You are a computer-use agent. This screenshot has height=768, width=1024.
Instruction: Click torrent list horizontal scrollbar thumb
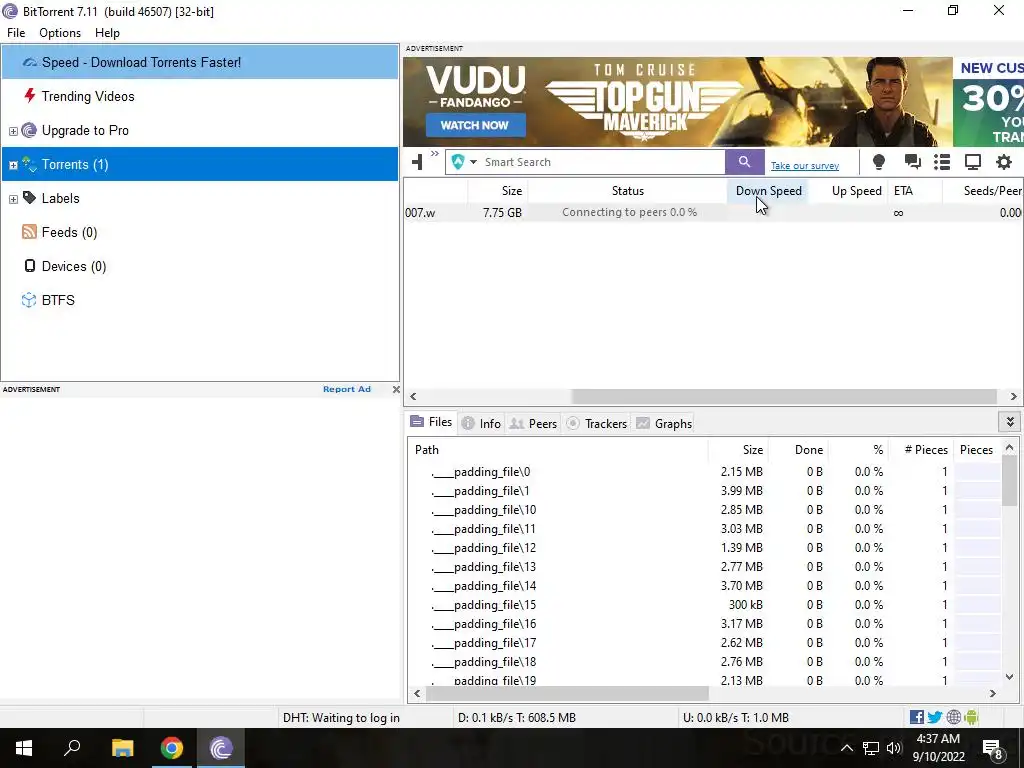coord(784,396)
